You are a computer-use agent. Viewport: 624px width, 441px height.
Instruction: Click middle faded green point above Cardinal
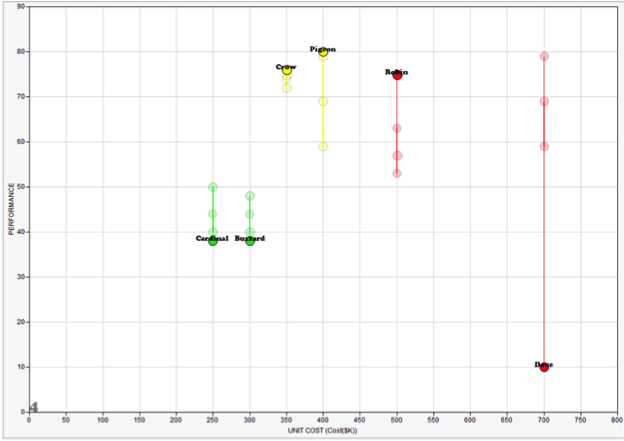pos(213,214)
